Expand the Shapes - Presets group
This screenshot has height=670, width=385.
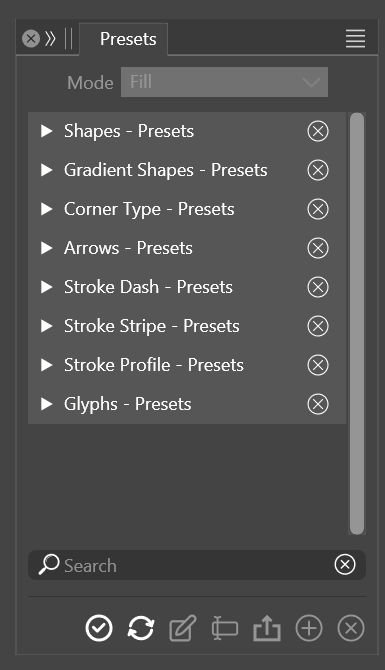tap(46, 131)
